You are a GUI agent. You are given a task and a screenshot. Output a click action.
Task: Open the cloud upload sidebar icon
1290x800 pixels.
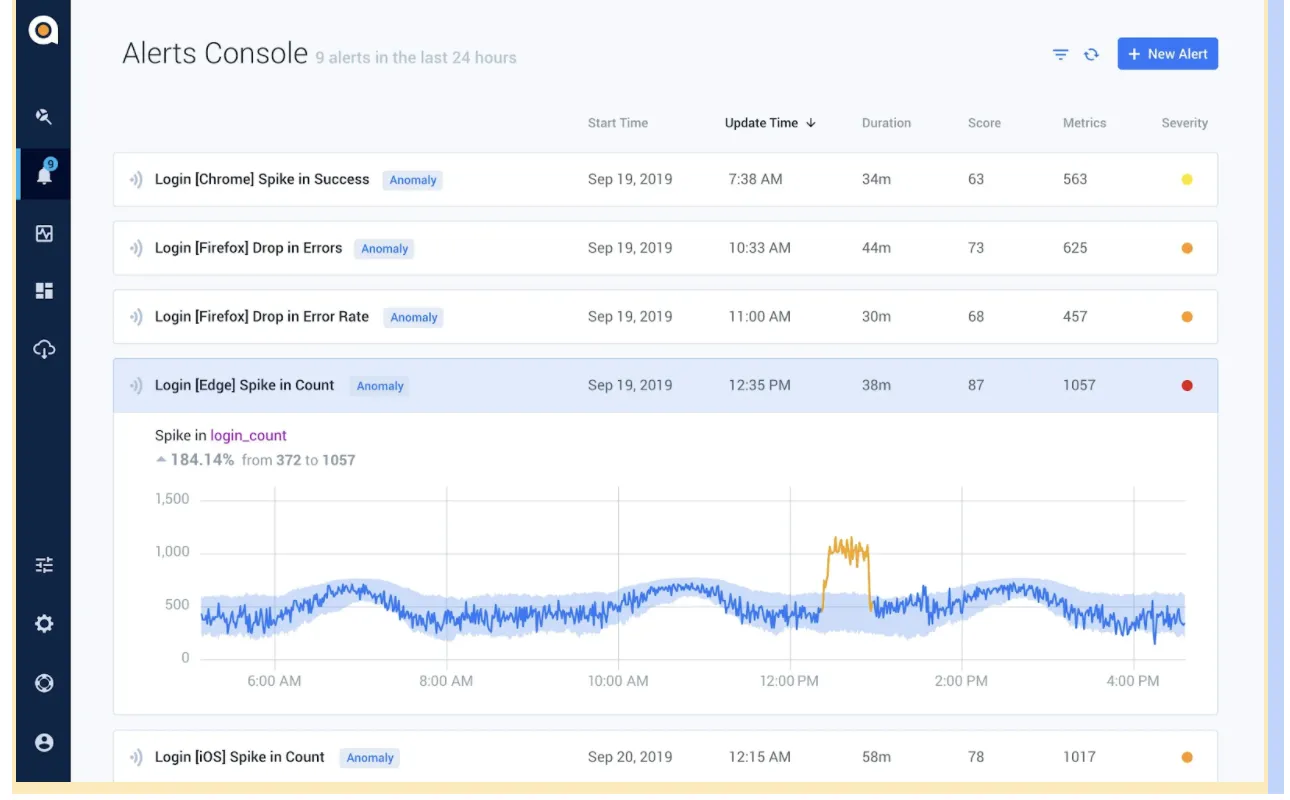click(x=44, y=349)
